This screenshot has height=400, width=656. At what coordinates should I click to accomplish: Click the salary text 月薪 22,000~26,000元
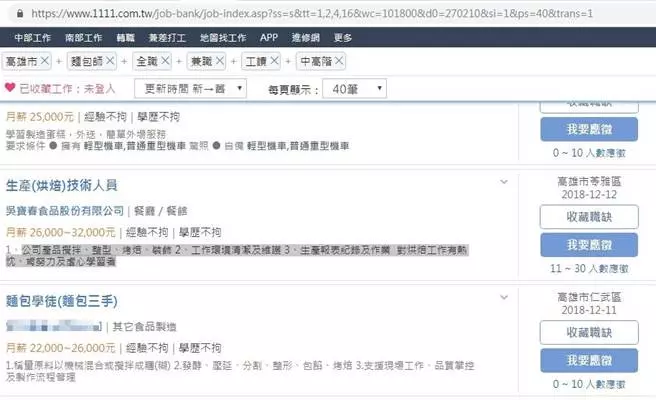61,348
